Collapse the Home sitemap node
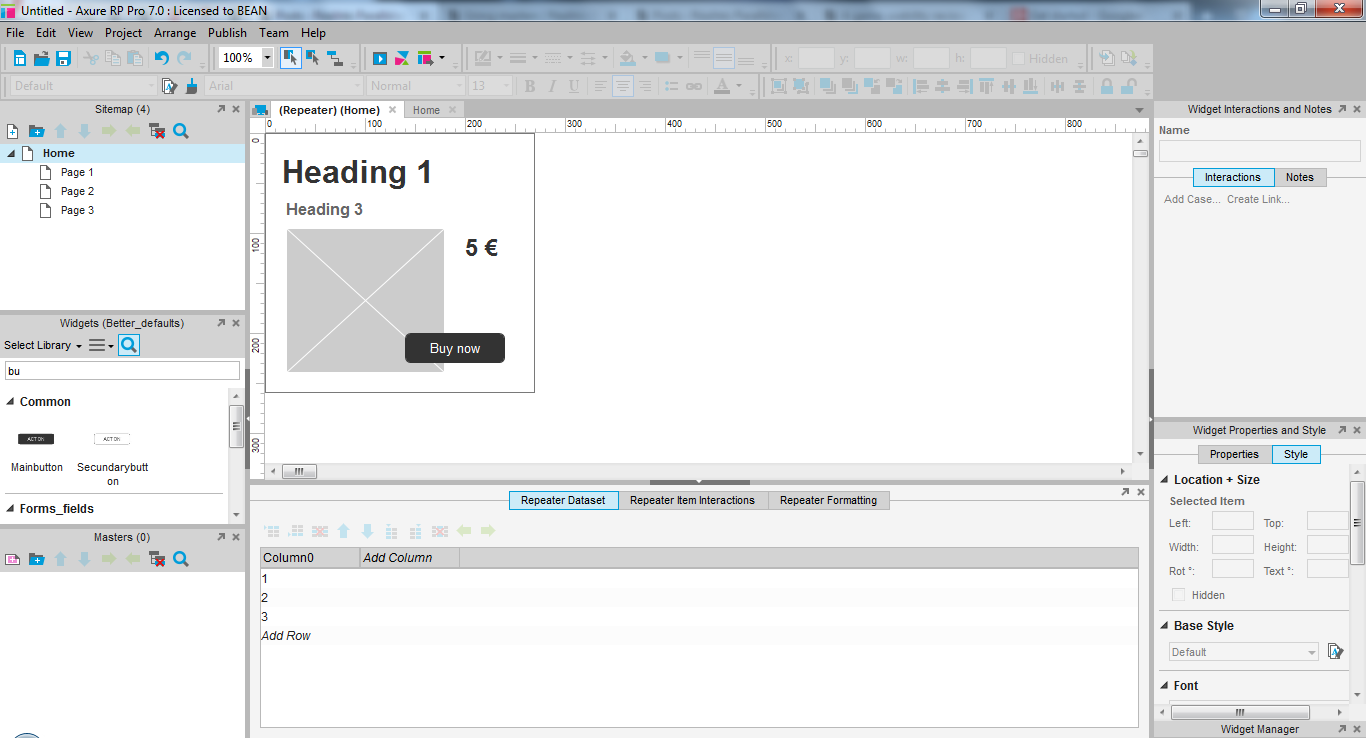This screenshot has height=738, width=1366. (x=11, y=153)
